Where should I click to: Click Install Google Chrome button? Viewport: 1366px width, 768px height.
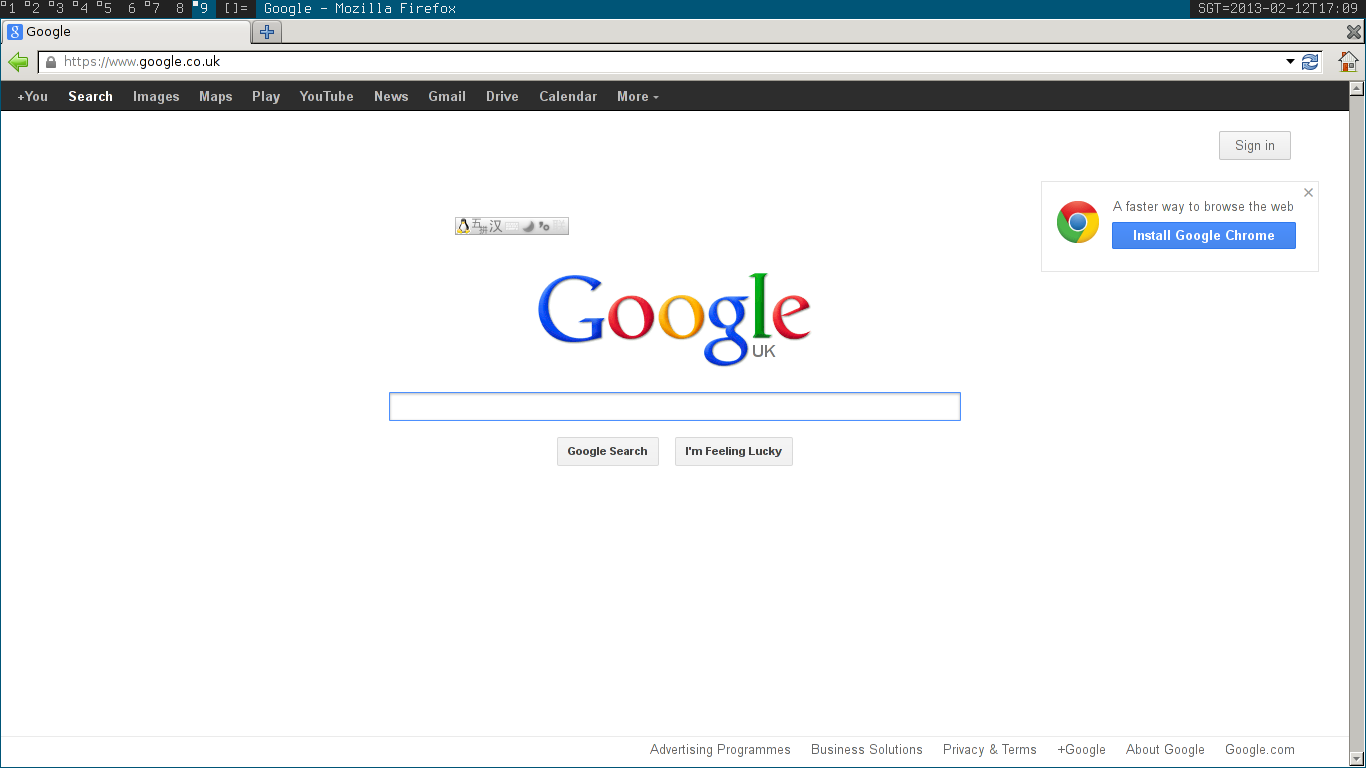point(1204,236)
